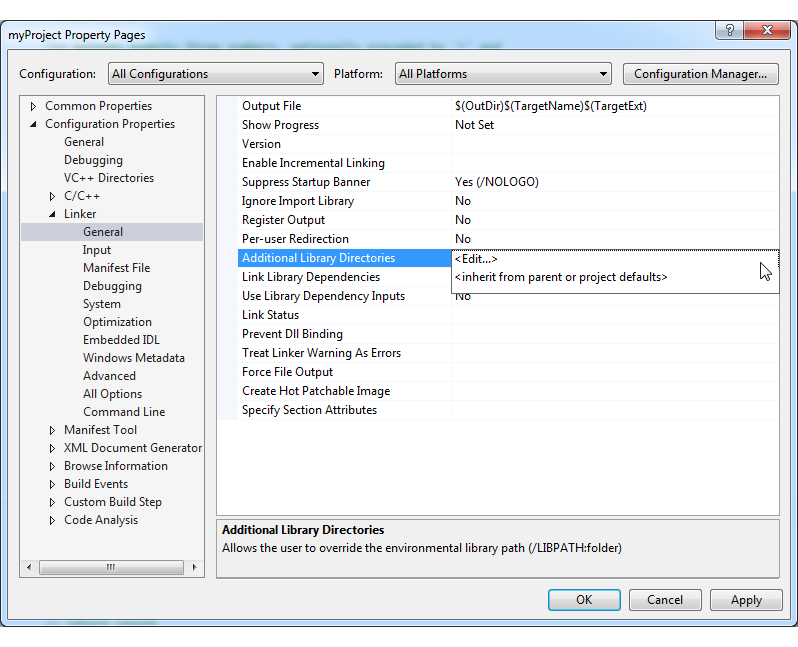
Task: Expand the Build Events node
Action: click(x=52, y=484)
